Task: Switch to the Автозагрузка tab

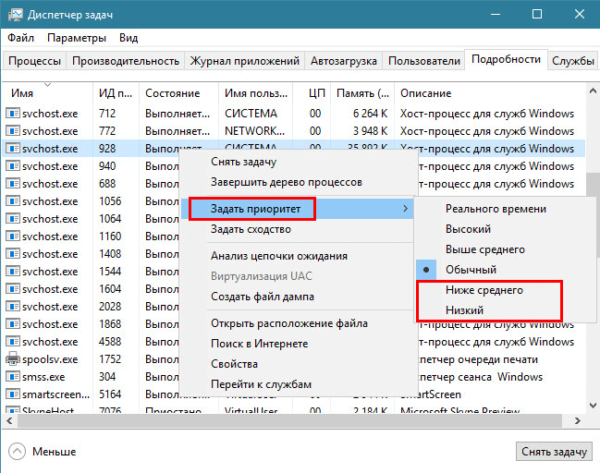Action: (344, 61)
